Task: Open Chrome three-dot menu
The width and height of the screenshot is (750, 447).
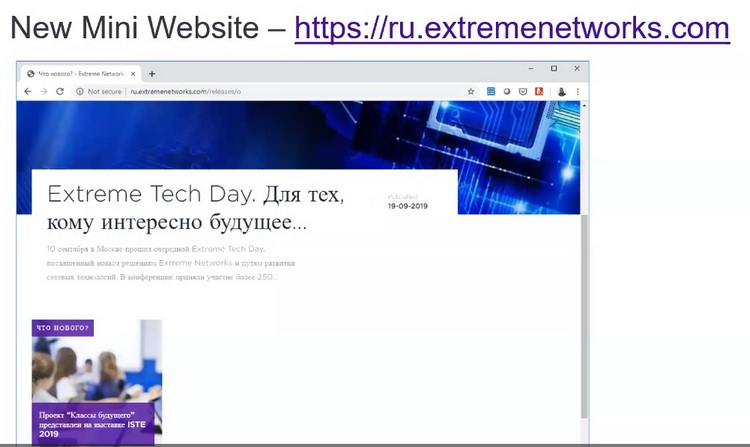Action: tap(578, 91)
